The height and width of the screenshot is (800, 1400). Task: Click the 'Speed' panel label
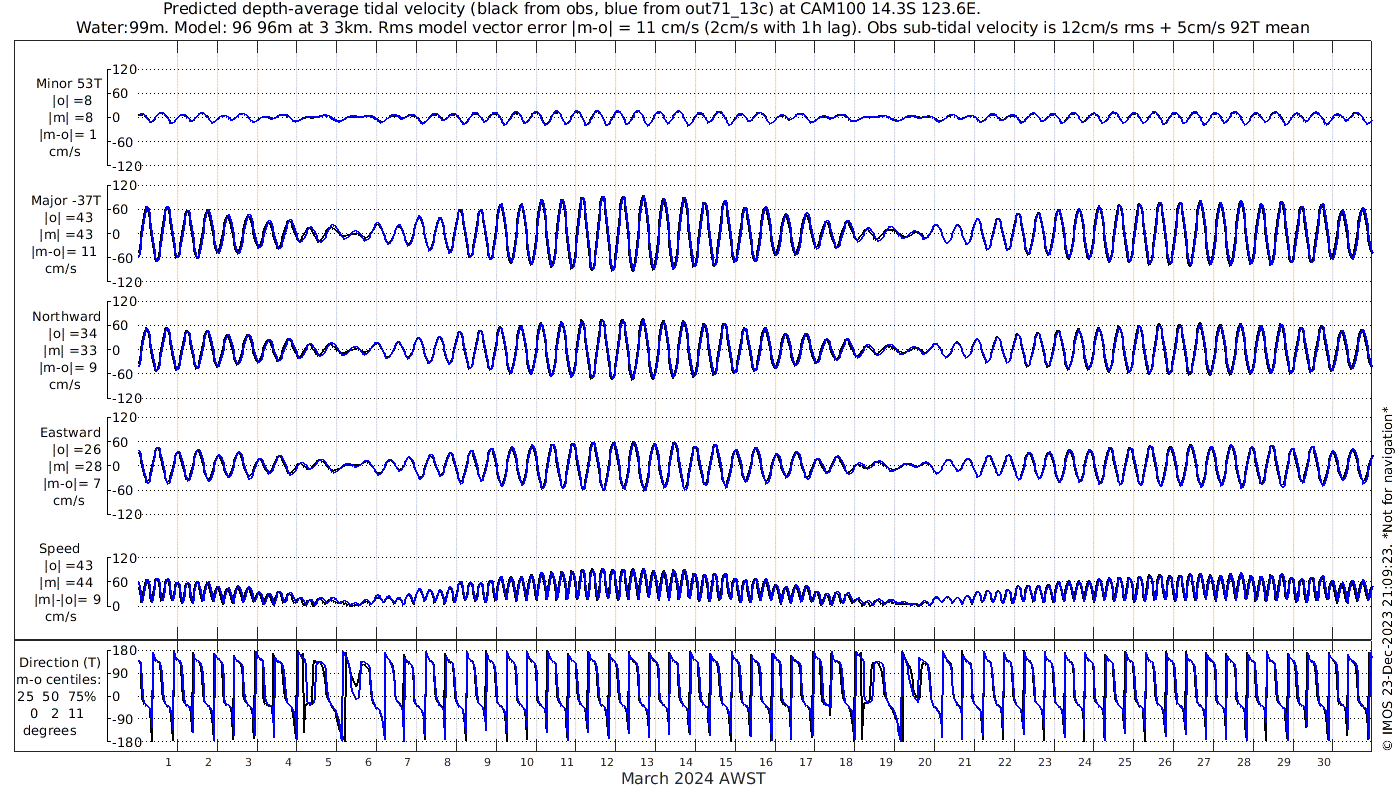click(60, 549)
